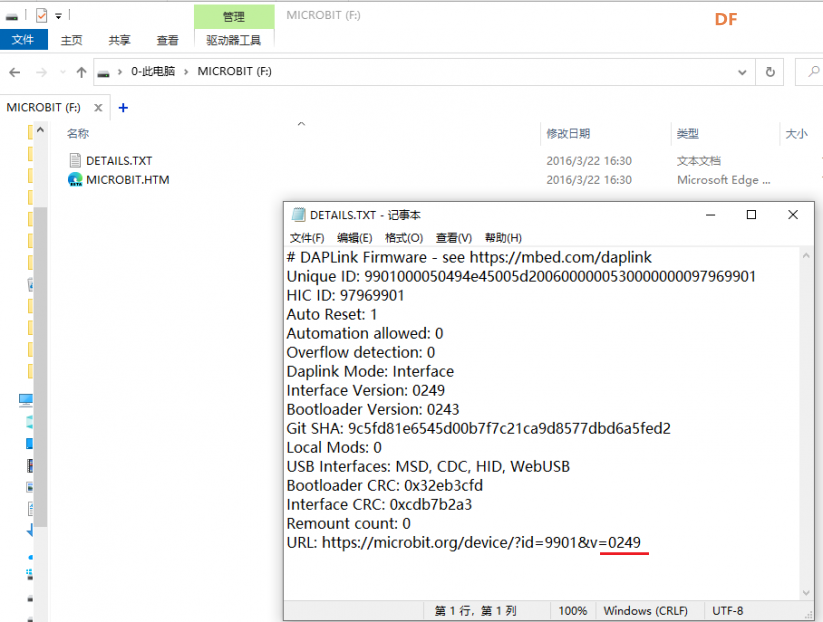Click the navigation pane scrollbar thumb

(40, 366)
